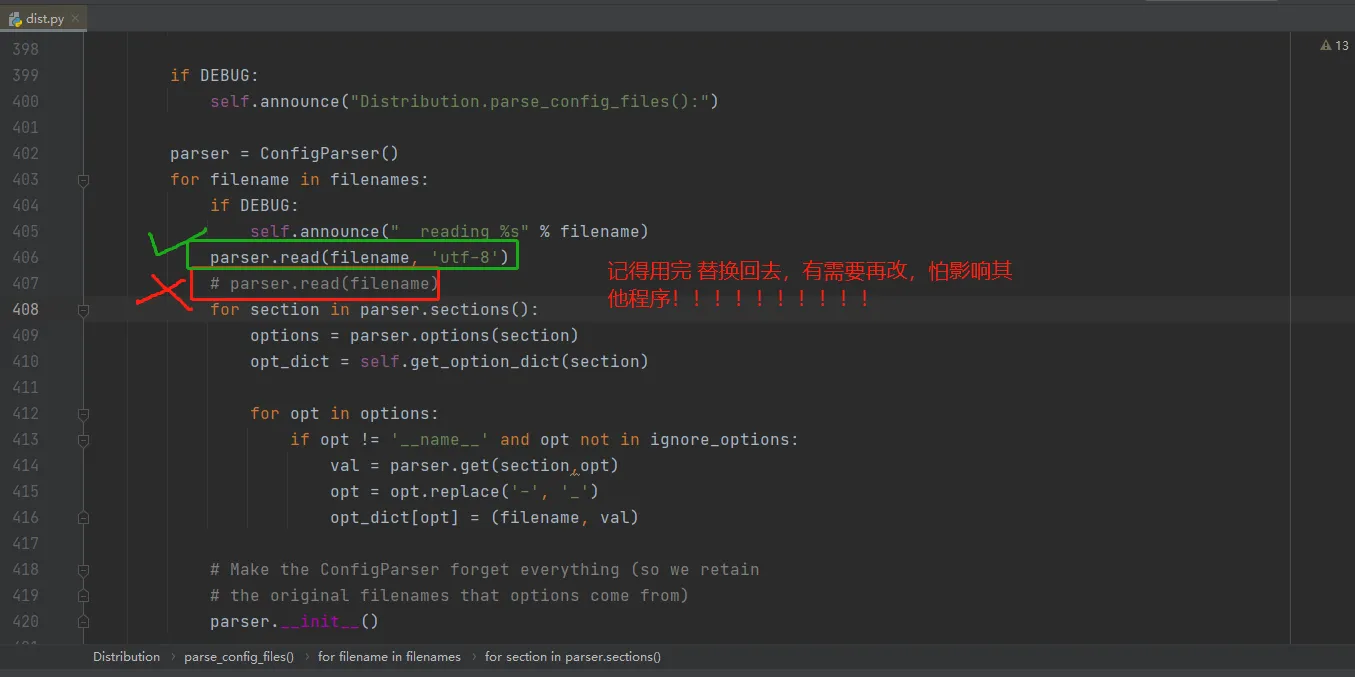Select 'for section in parser.sections()' breadcrumb
Image resolution: width=1355 pixels, height=677 pixels.
[573, 657]
